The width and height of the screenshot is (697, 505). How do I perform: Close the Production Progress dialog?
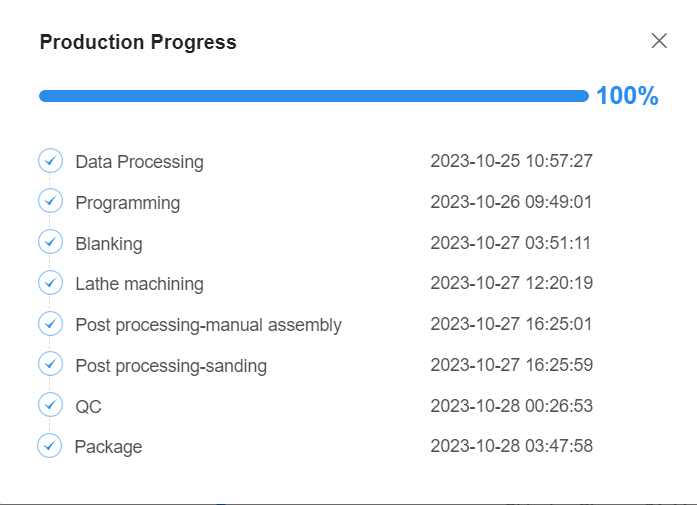[x=659, y=41]
